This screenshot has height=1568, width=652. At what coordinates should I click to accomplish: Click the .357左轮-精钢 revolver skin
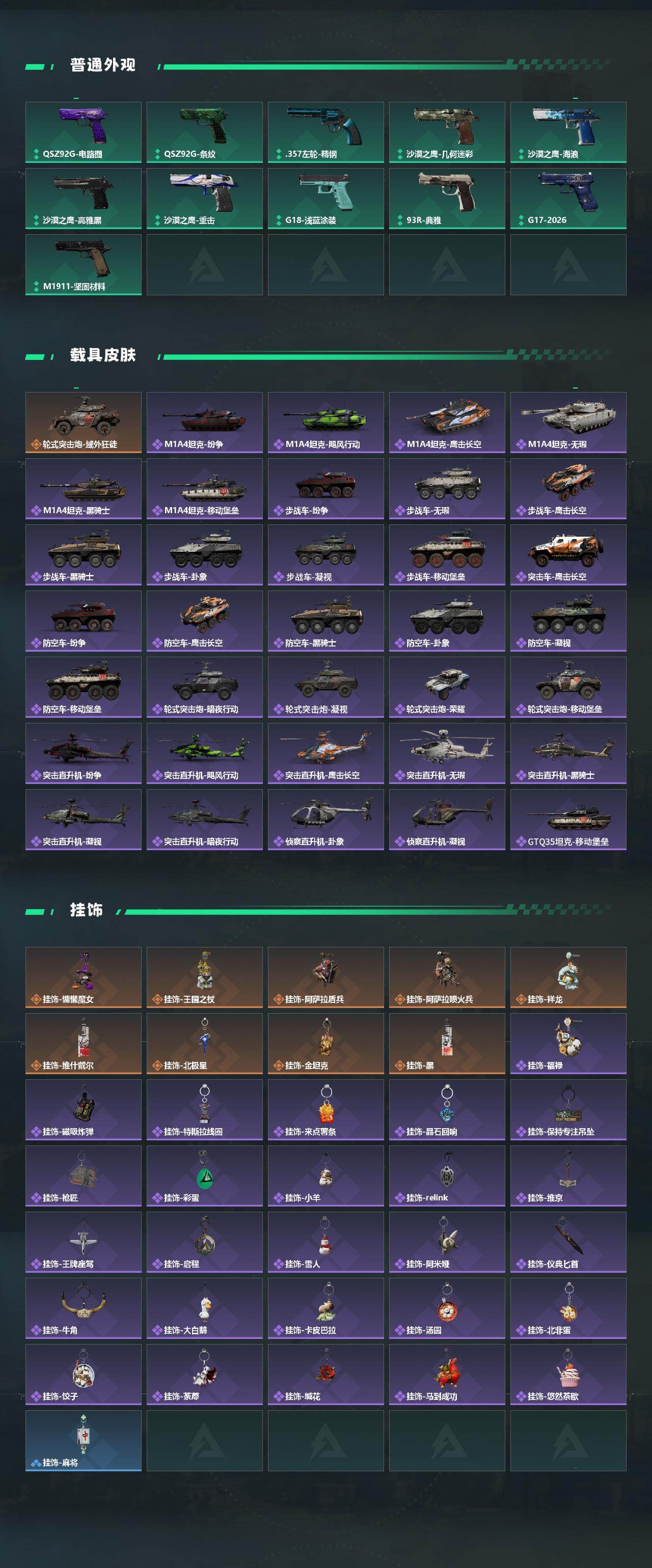[325, 132]
